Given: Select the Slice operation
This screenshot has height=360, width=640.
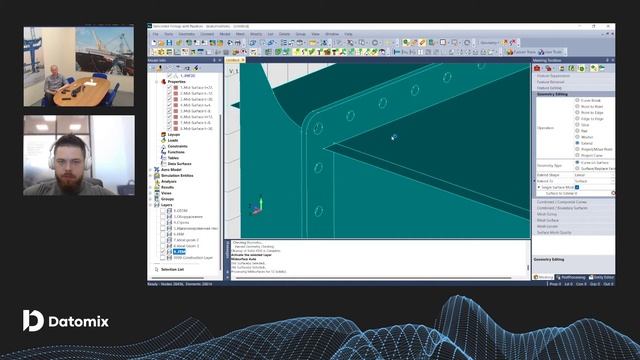Looking at the screenshot, I should click(577, 124).
